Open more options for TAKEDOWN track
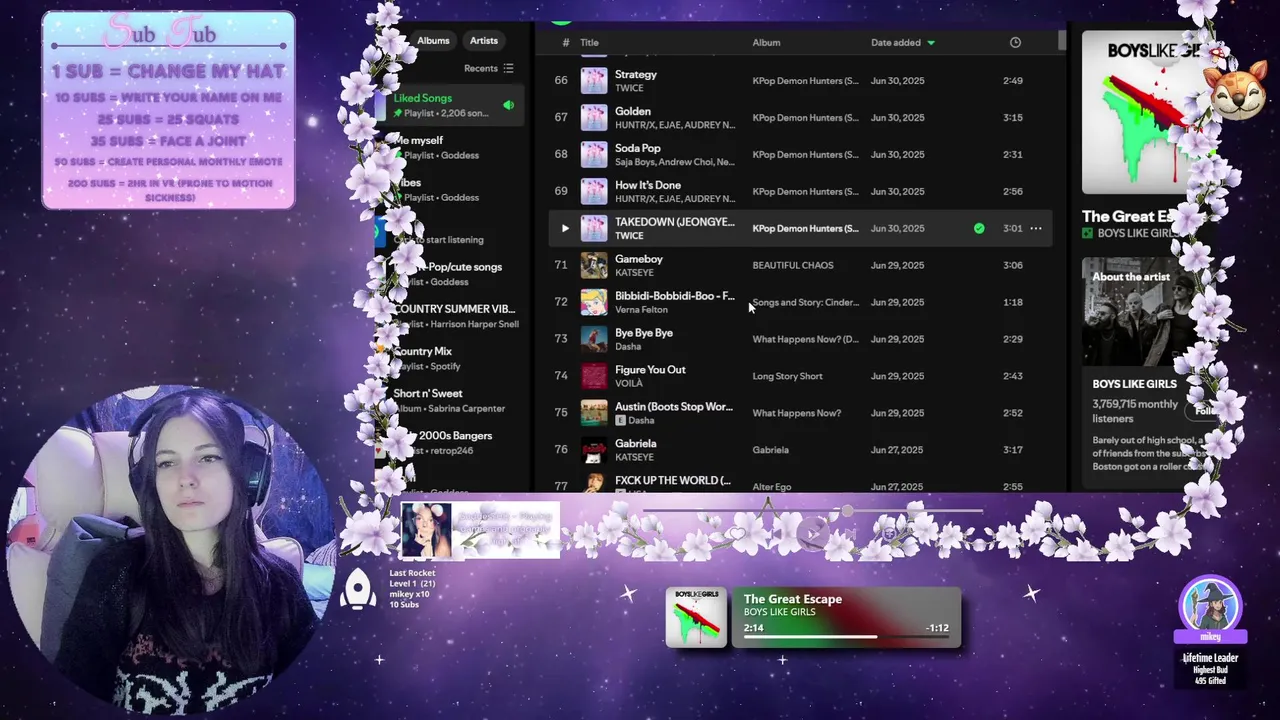Viewport: 1280px width, 720px height. pyautogui.click(x=1036, y=229)
